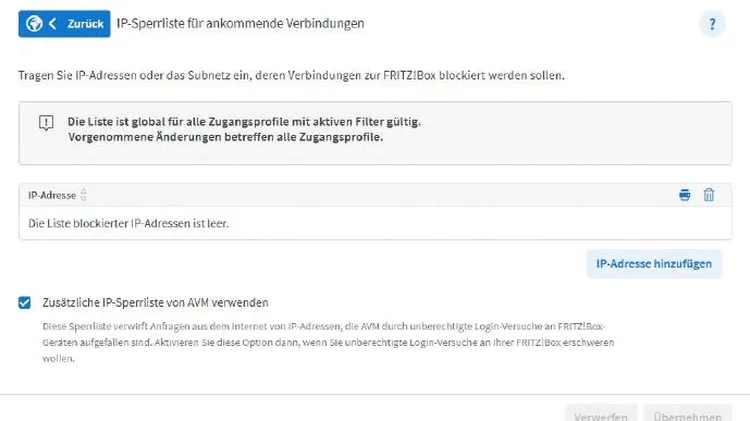750x421 pixels.
Task: Discard changes with the Verwerfen button
Action: click(x=600, y=415)
